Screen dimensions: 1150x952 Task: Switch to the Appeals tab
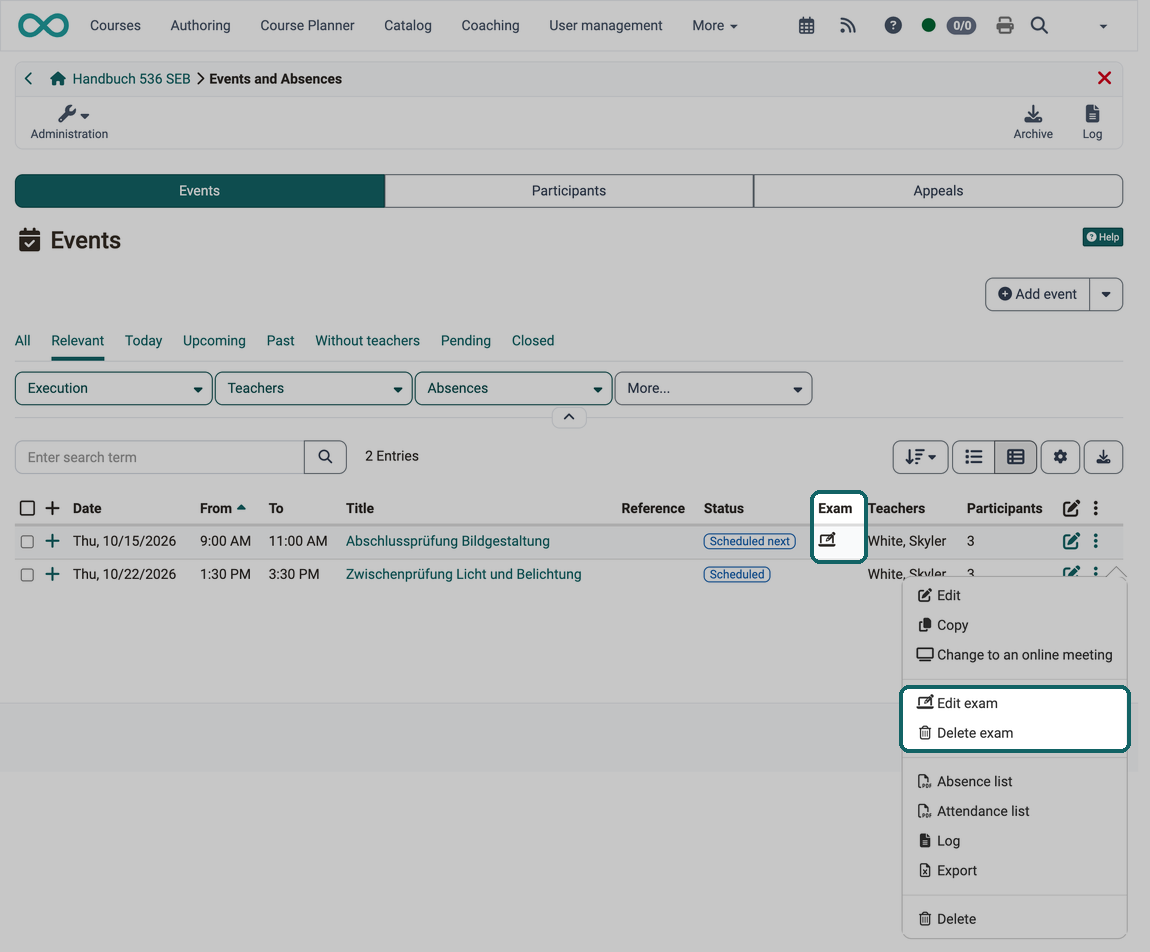[x=938, y=191]
